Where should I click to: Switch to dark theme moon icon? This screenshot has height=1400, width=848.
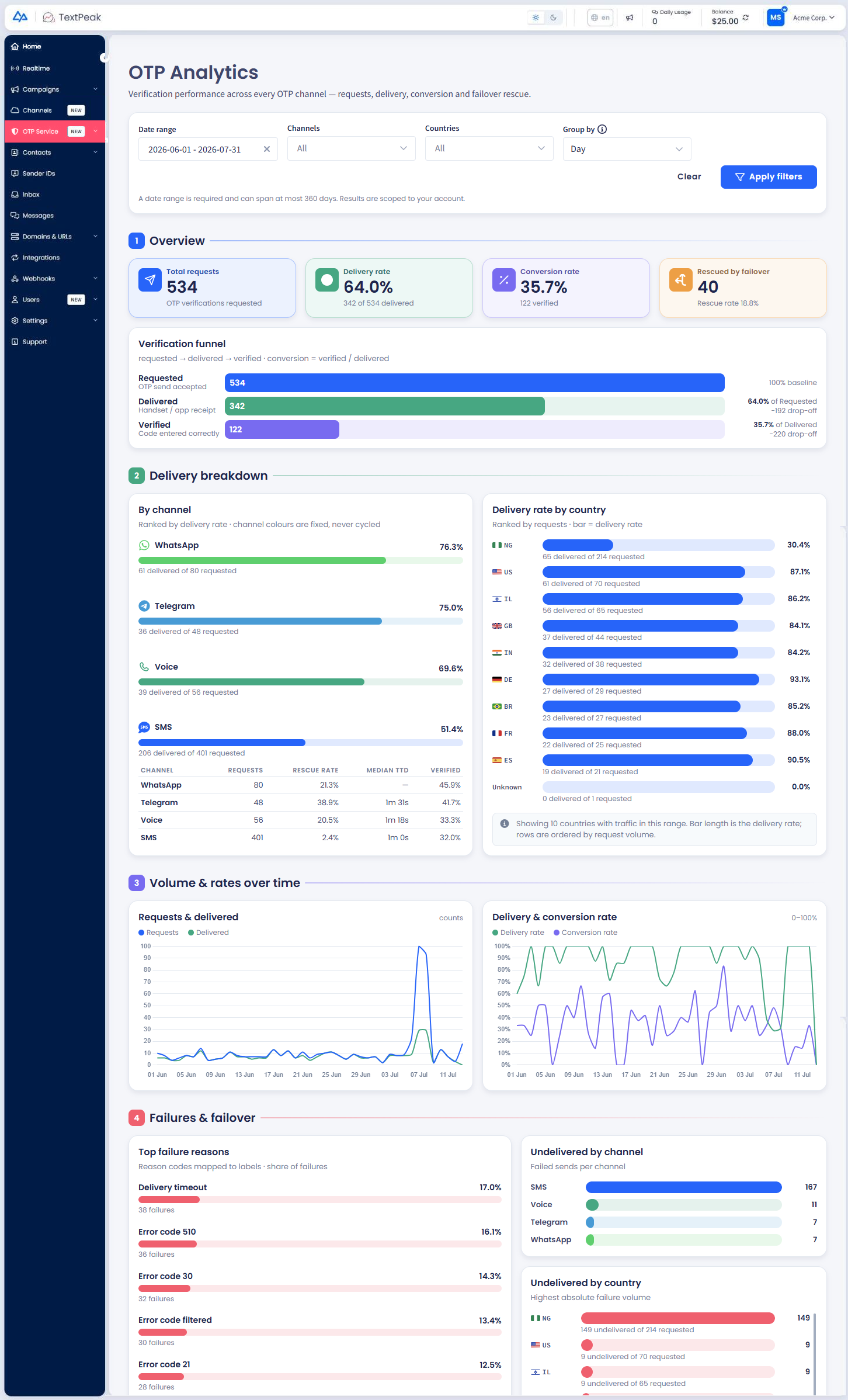[553, 18]
